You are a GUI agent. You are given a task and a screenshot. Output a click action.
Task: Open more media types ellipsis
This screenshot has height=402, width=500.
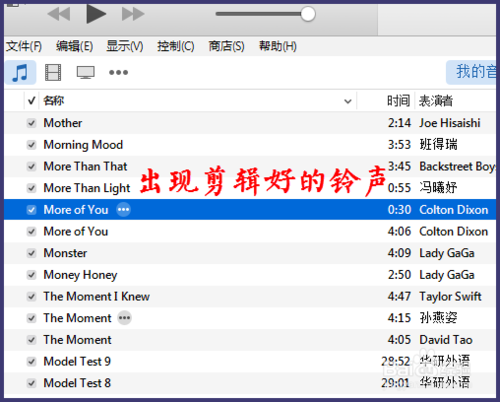(x=118, y=72)
